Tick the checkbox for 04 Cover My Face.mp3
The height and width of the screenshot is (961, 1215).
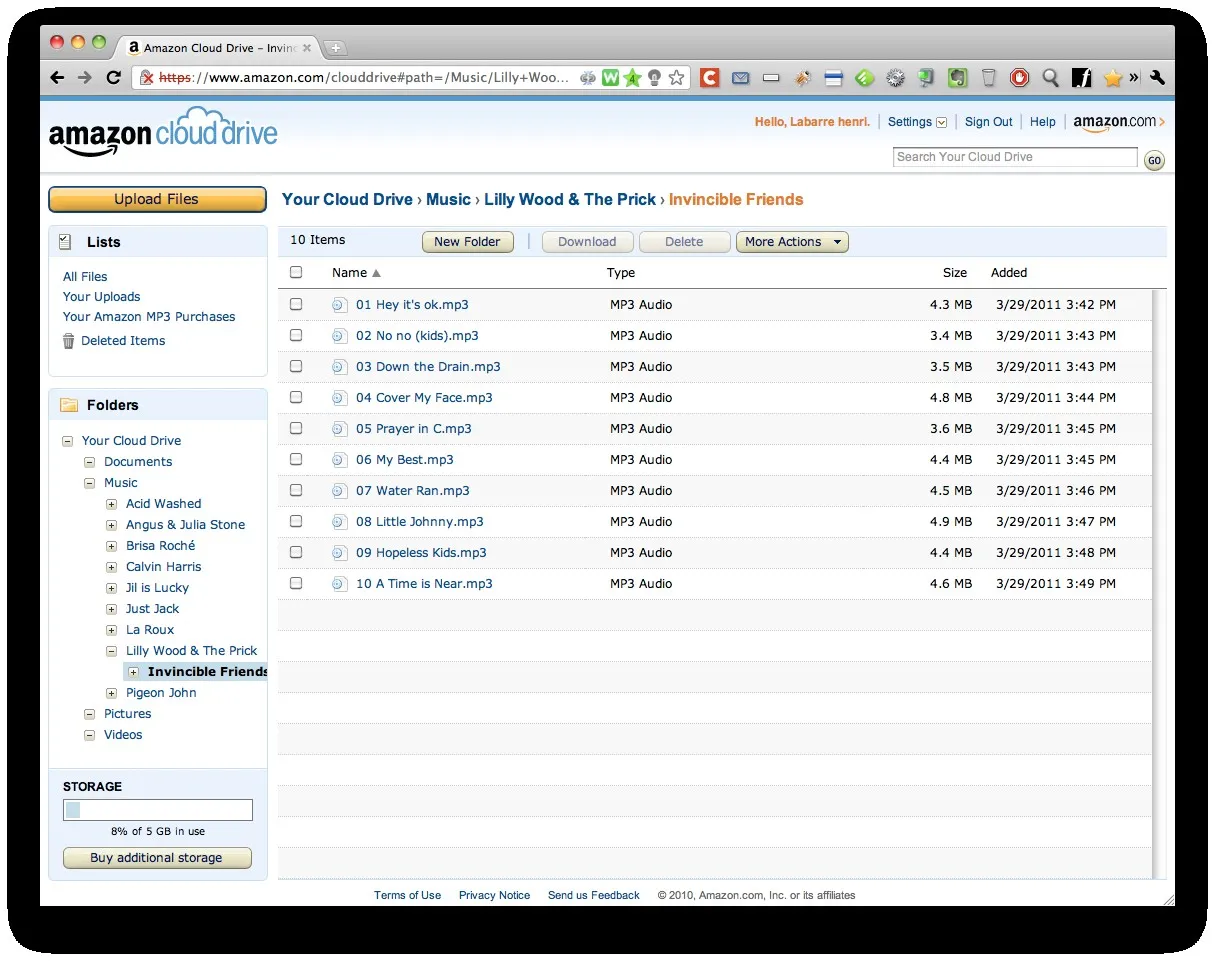point(296,397)
